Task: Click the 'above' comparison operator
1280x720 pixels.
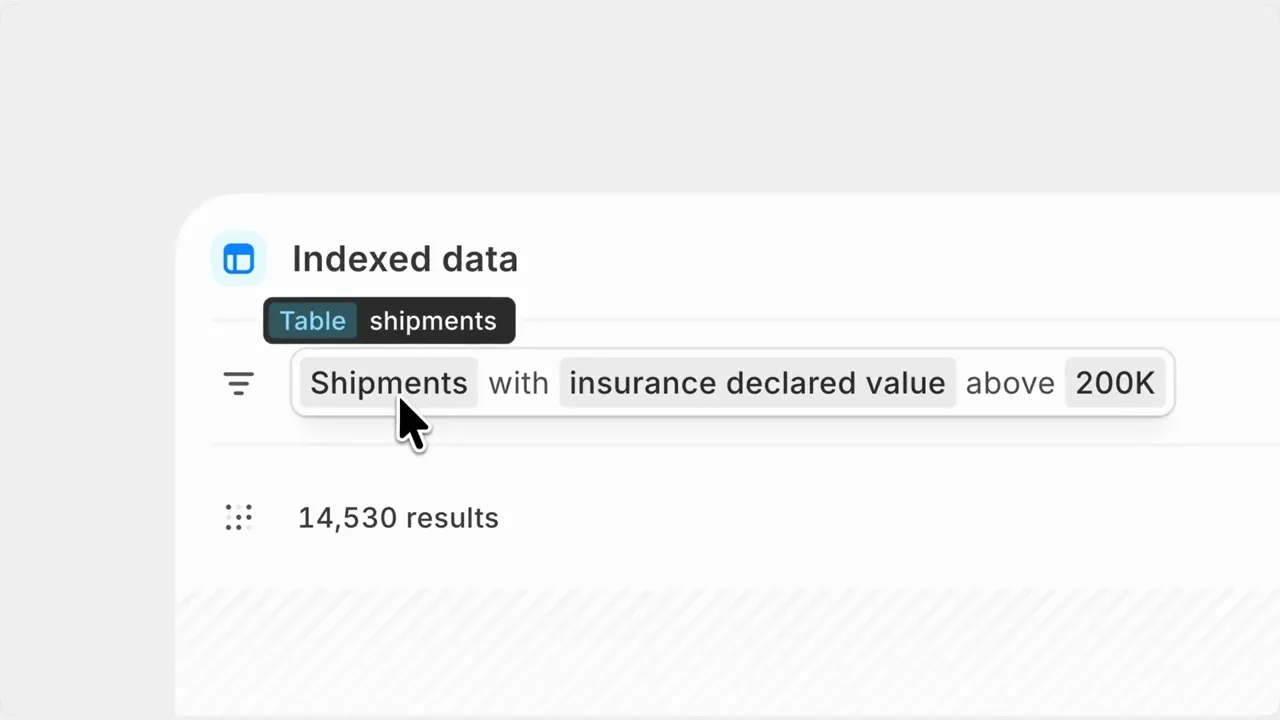Action: pos(1010,383)
